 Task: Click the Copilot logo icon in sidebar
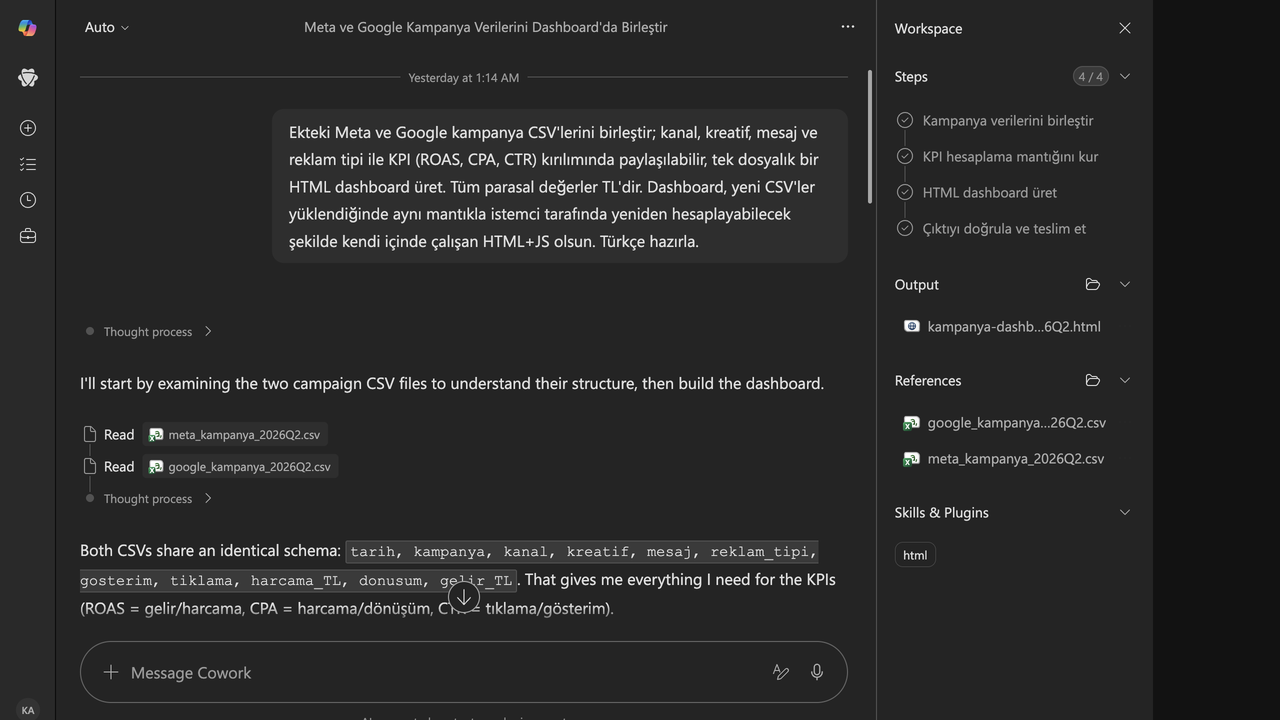click(28, 28)
